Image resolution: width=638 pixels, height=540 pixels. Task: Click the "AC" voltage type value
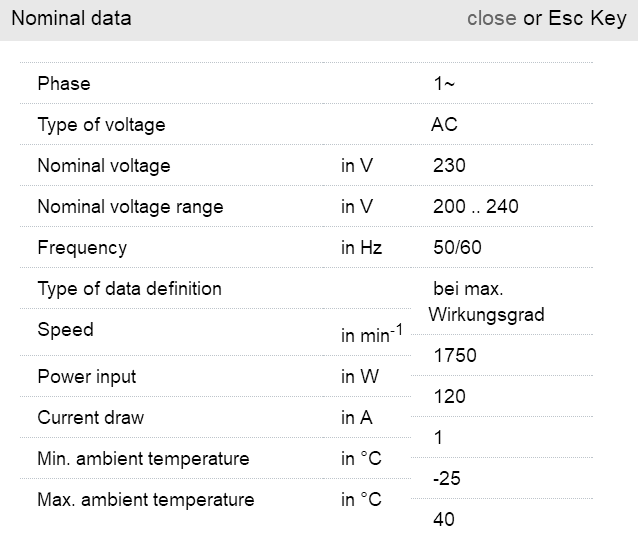point(444,125)
